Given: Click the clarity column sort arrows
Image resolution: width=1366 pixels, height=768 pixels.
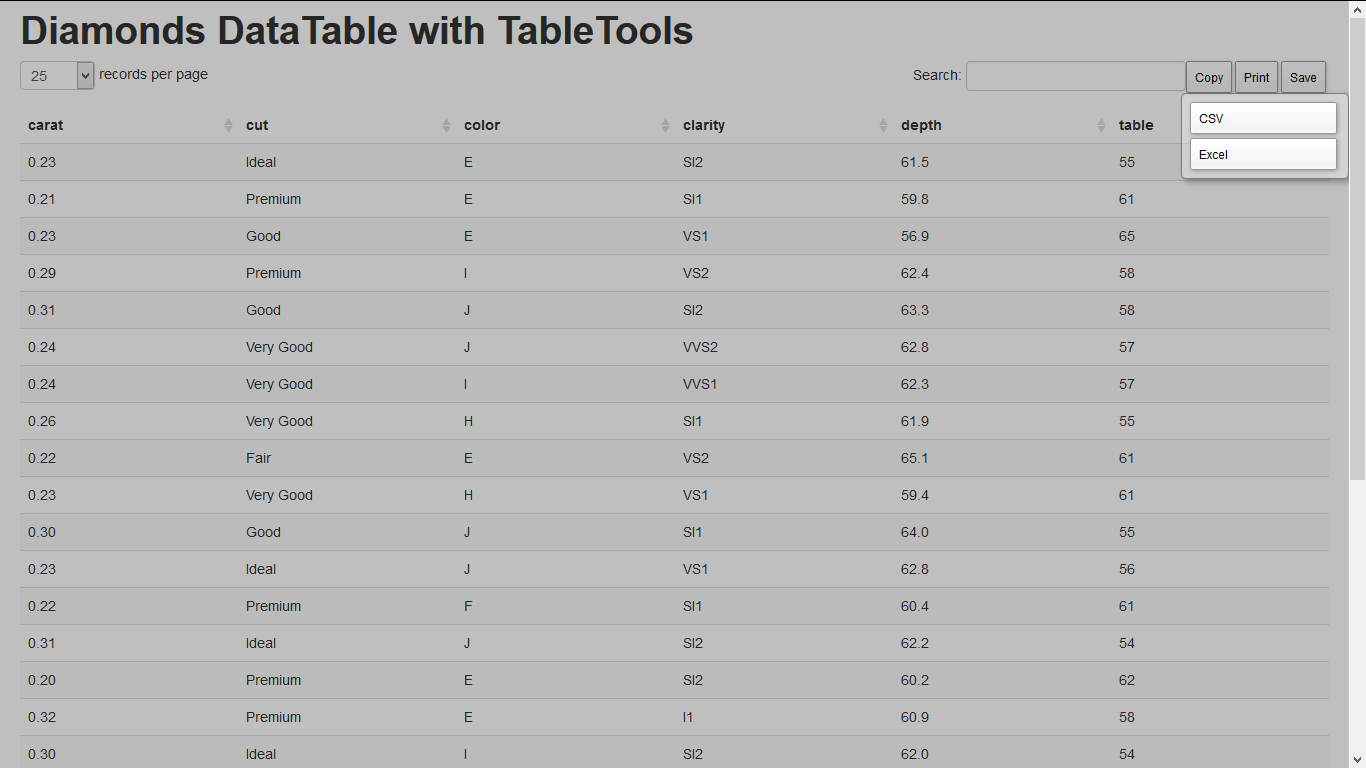Looking at the screenshot, I should tap(883, 126).
